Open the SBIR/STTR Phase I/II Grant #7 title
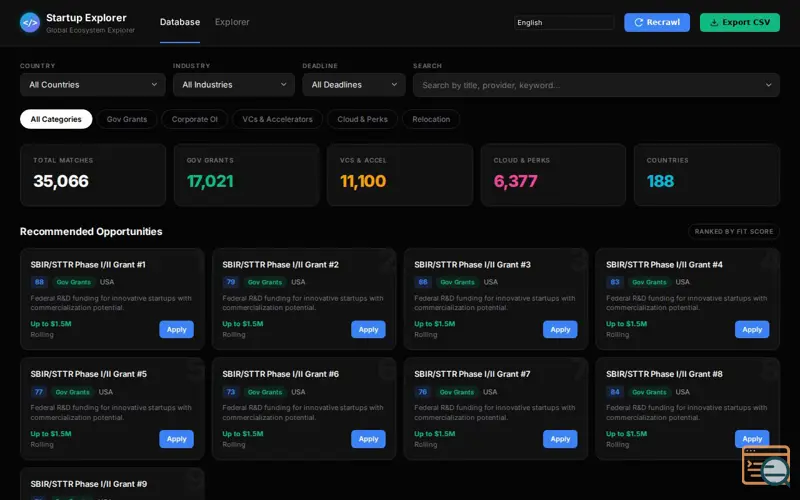 [x=472, y=374]
